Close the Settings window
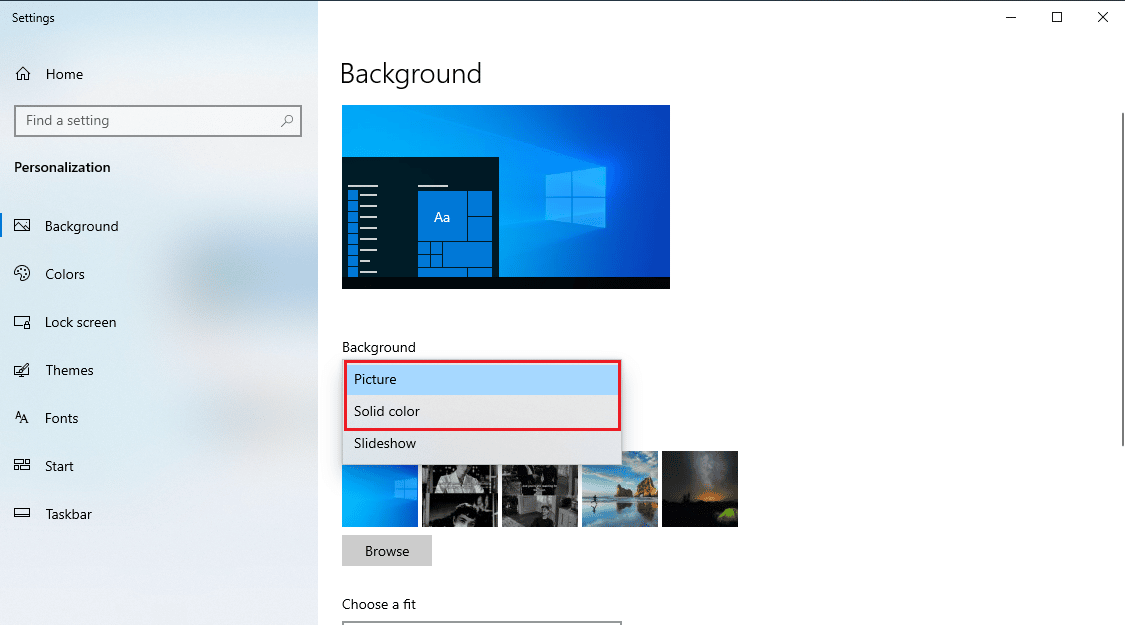Image resolution: width=1125 pixels, height=625 pixels. 1103,17
